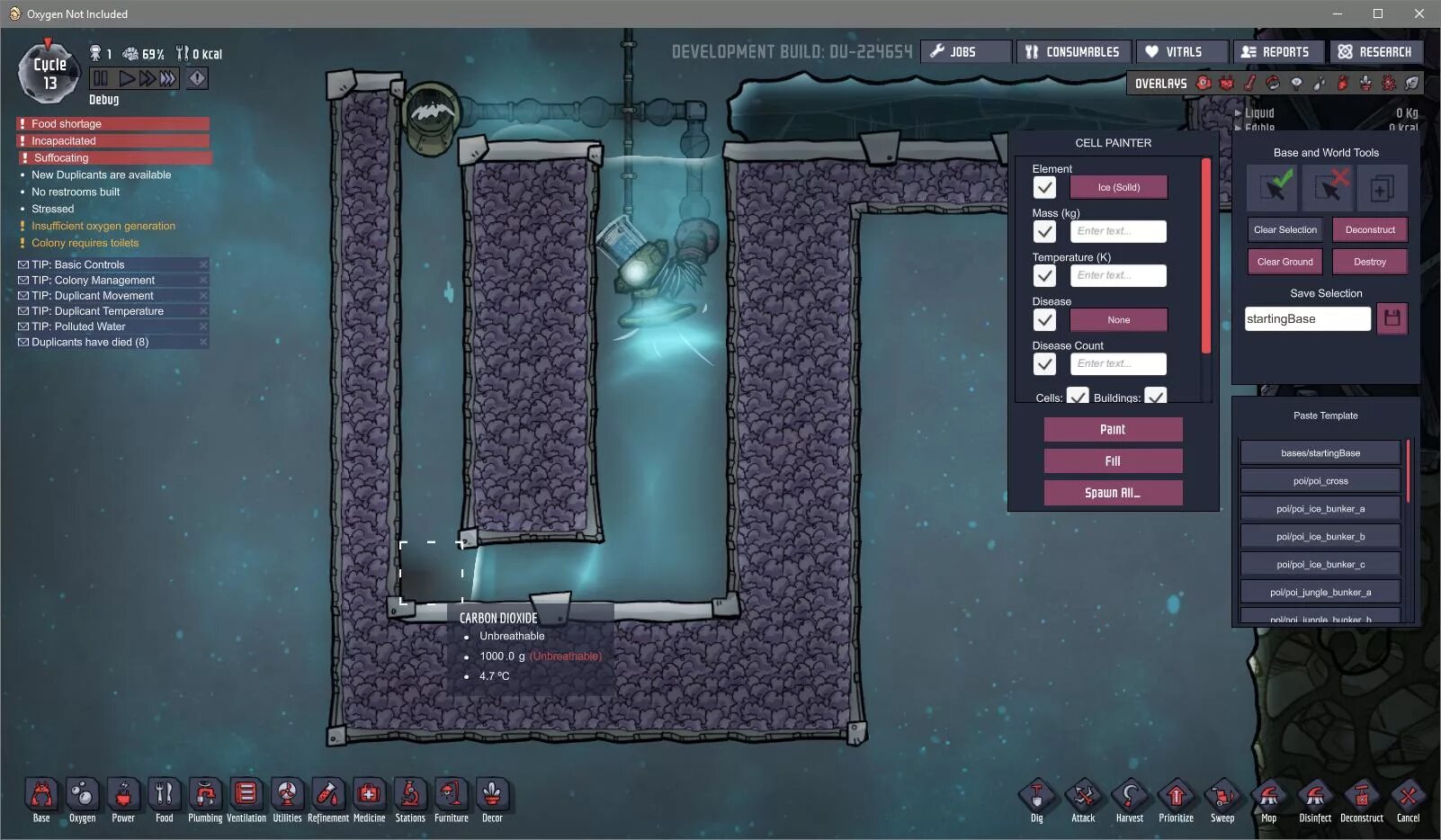Image resolution: width=1441 pixels, height=840 pixels.
Task: Toggle the temperature overlay thermometer icon
Action: point(1250,83)
